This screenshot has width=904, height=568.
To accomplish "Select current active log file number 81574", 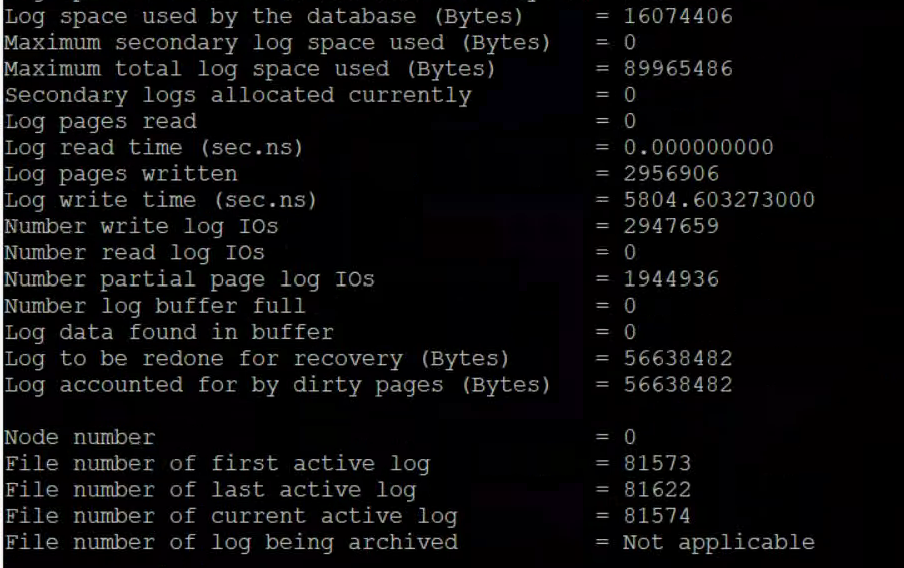I will tap(656, 516).
